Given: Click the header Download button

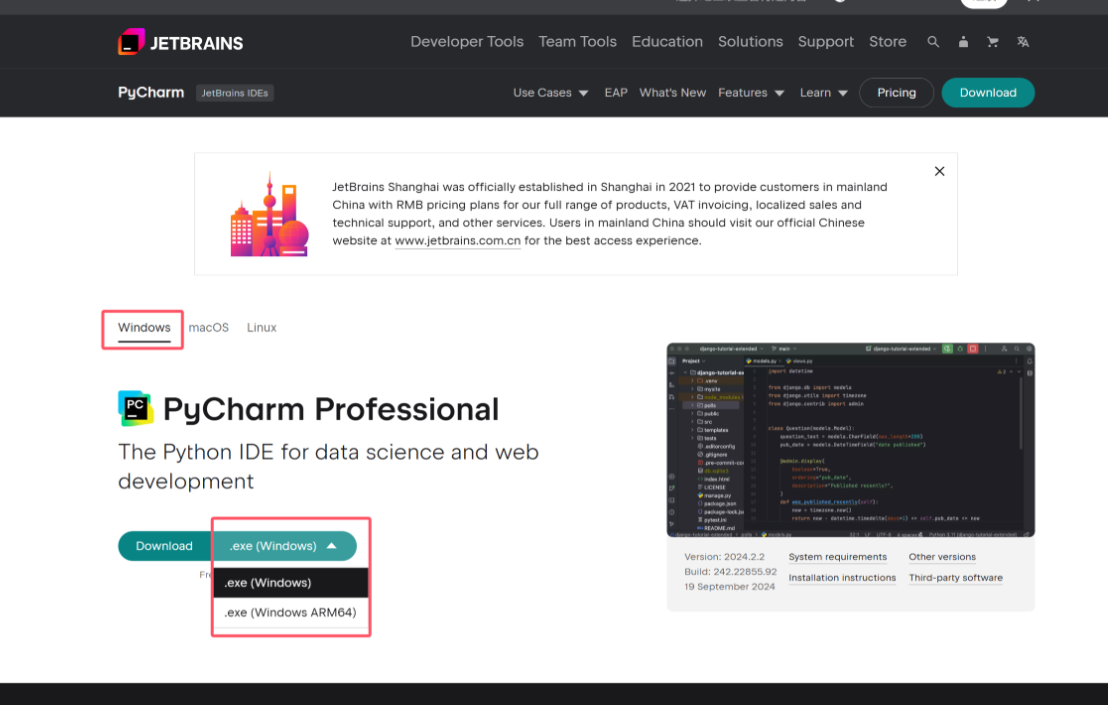Looking at the screenshot, I should coord(988,93).
